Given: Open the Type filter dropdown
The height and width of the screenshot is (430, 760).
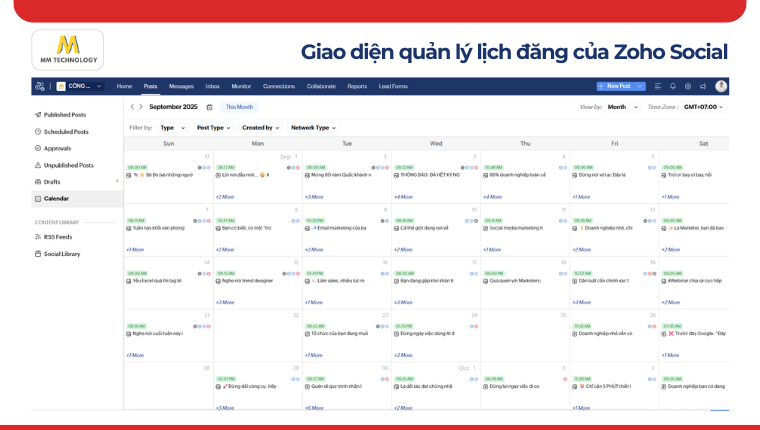Looking at the screenshot, I should pos(173,128).
